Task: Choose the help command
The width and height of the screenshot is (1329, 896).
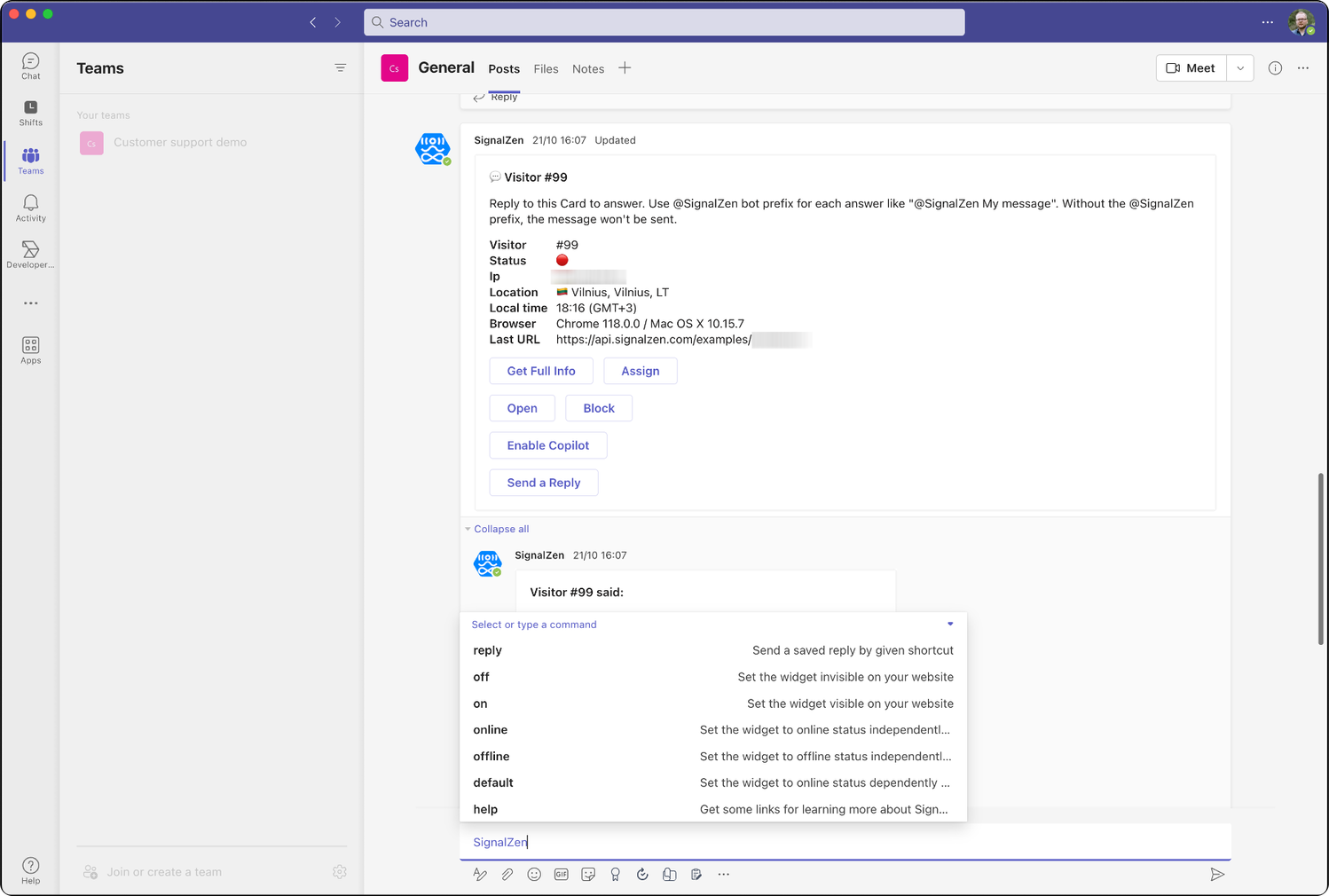Action: pos(713,809)
